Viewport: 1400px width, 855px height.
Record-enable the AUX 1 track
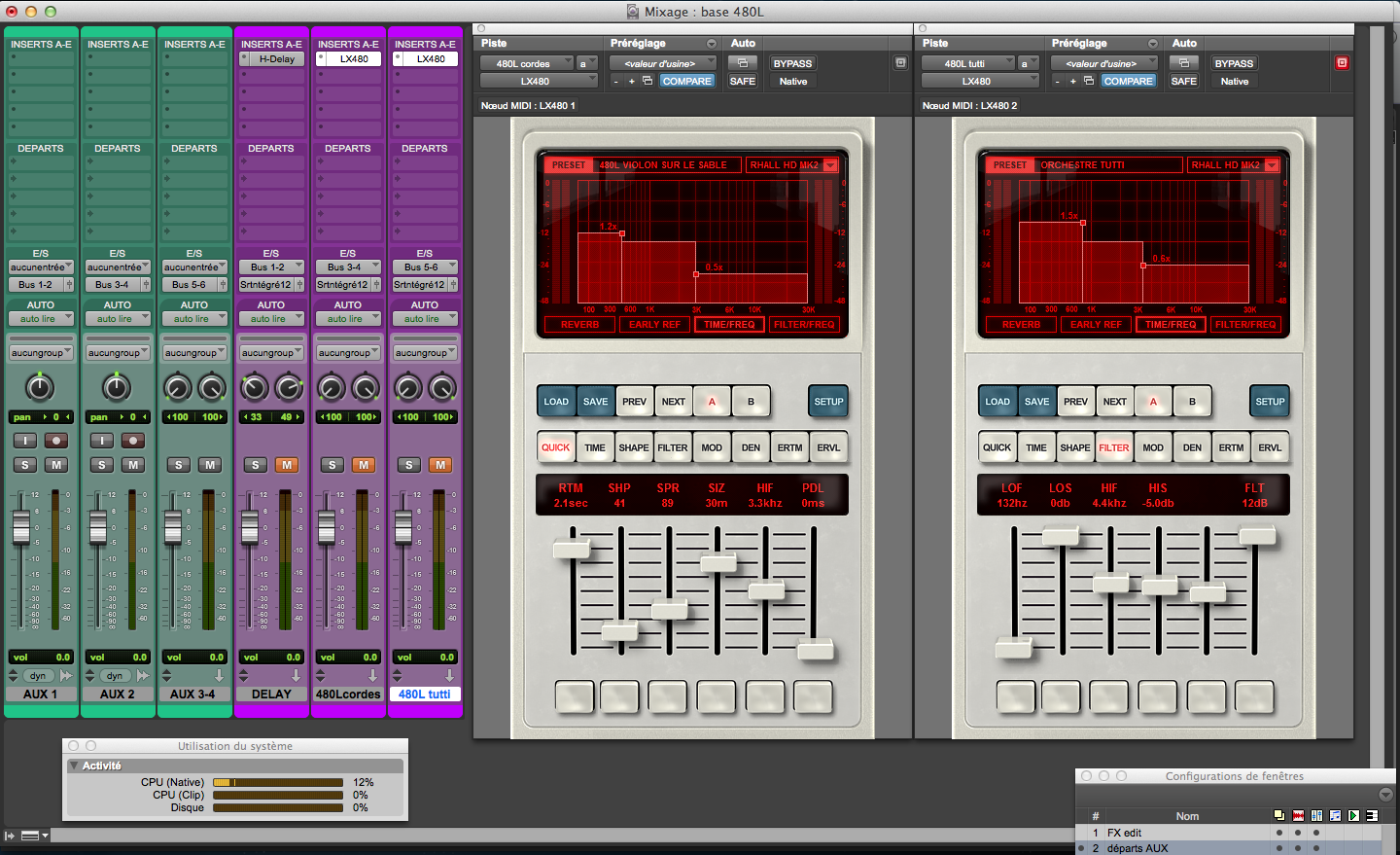(x=54, y=443)
